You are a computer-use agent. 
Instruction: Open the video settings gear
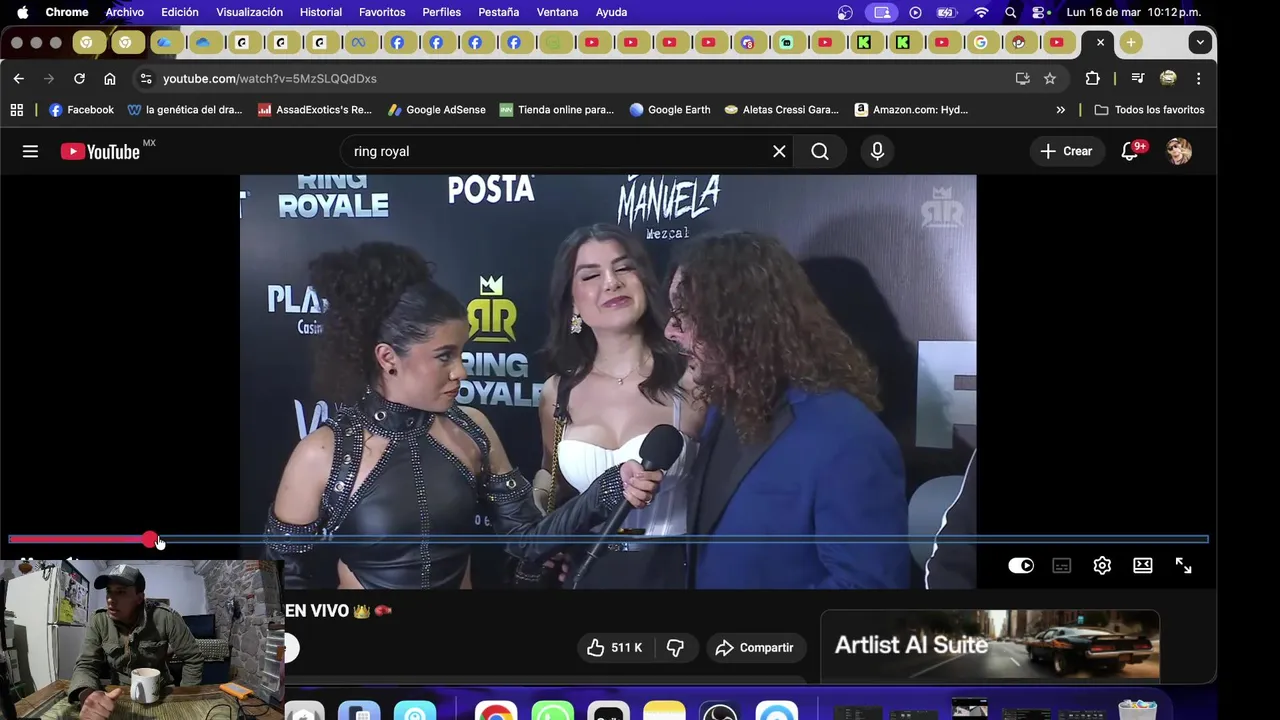pyautogui.click(x=1102, y=566)
